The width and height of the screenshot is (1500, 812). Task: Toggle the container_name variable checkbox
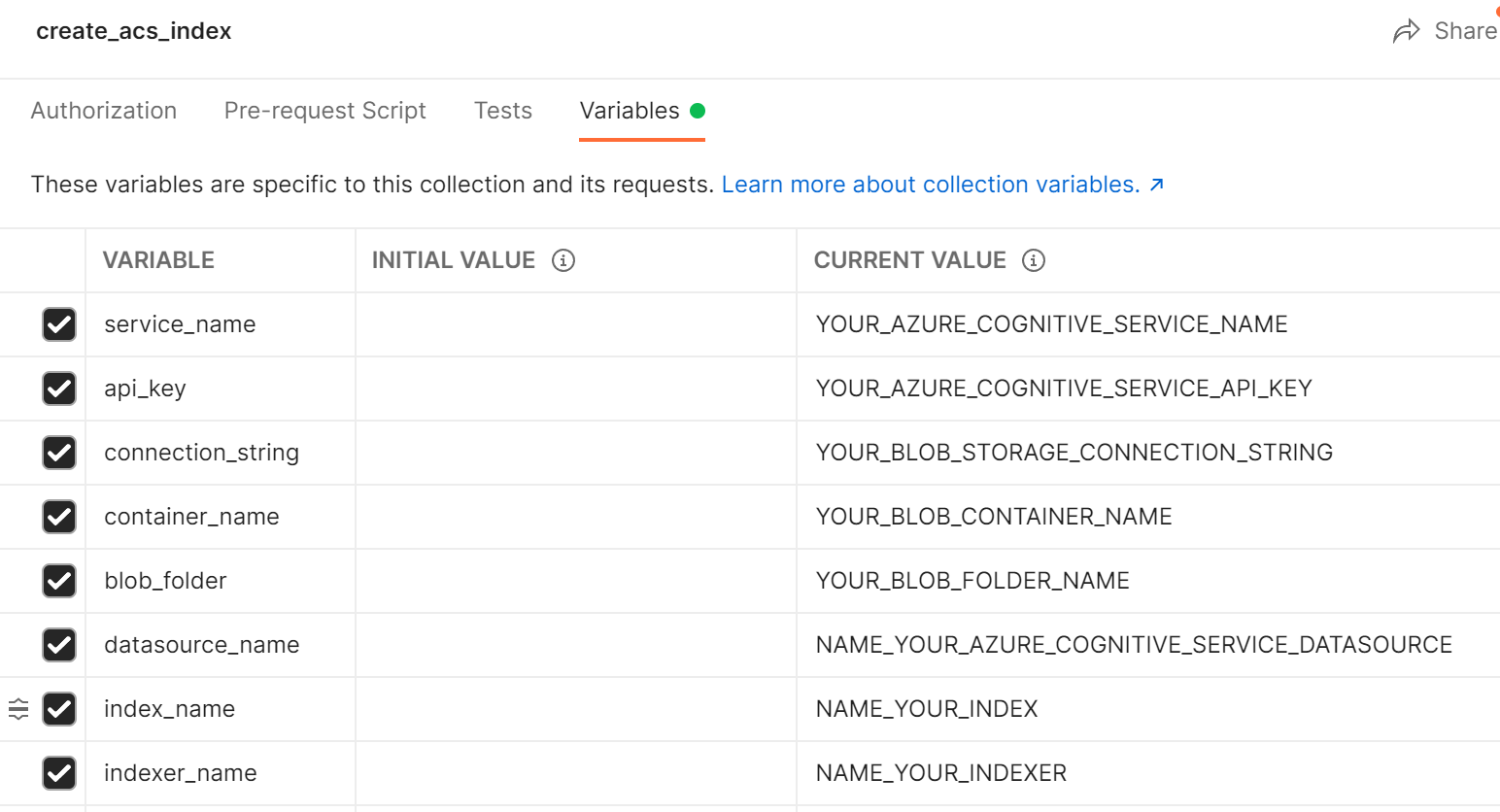pos(59,517)
